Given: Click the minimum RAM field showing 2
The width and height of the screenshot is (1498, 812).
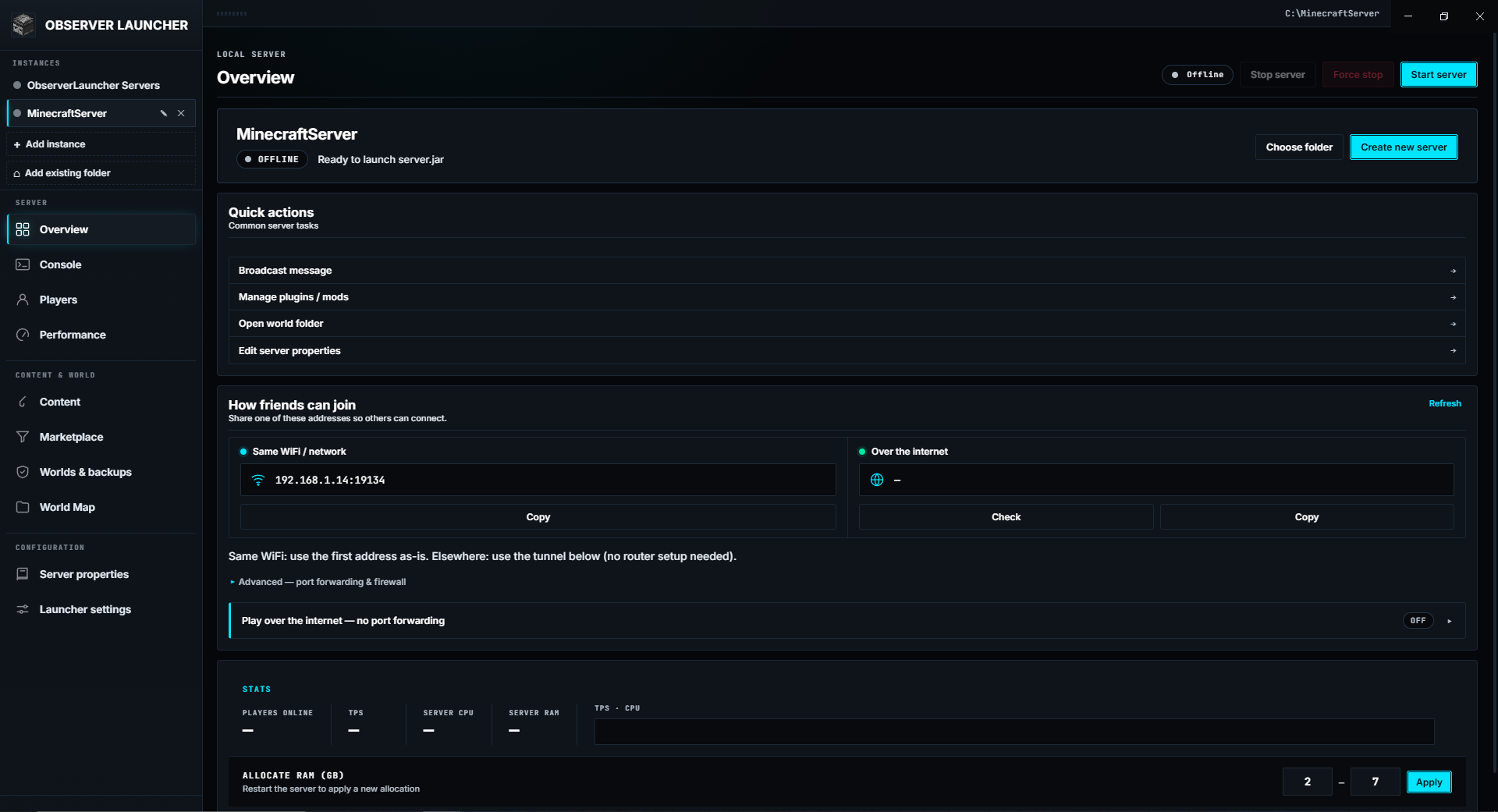Looking at the screenshot, I should 1307,782.
